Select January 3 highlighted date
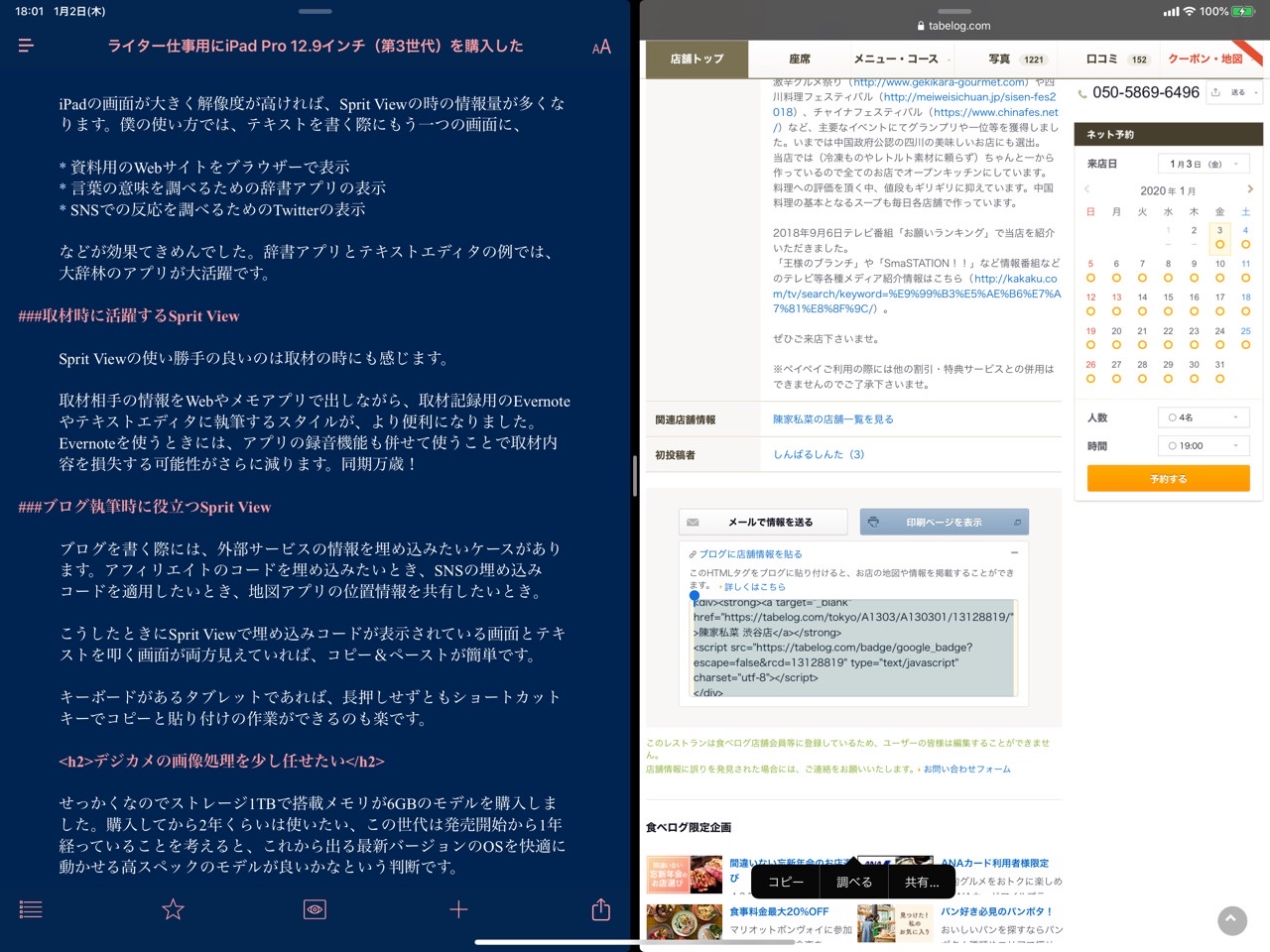Image resolution: width=1270 pixels, height=952 pixels. click(1219, 237)
